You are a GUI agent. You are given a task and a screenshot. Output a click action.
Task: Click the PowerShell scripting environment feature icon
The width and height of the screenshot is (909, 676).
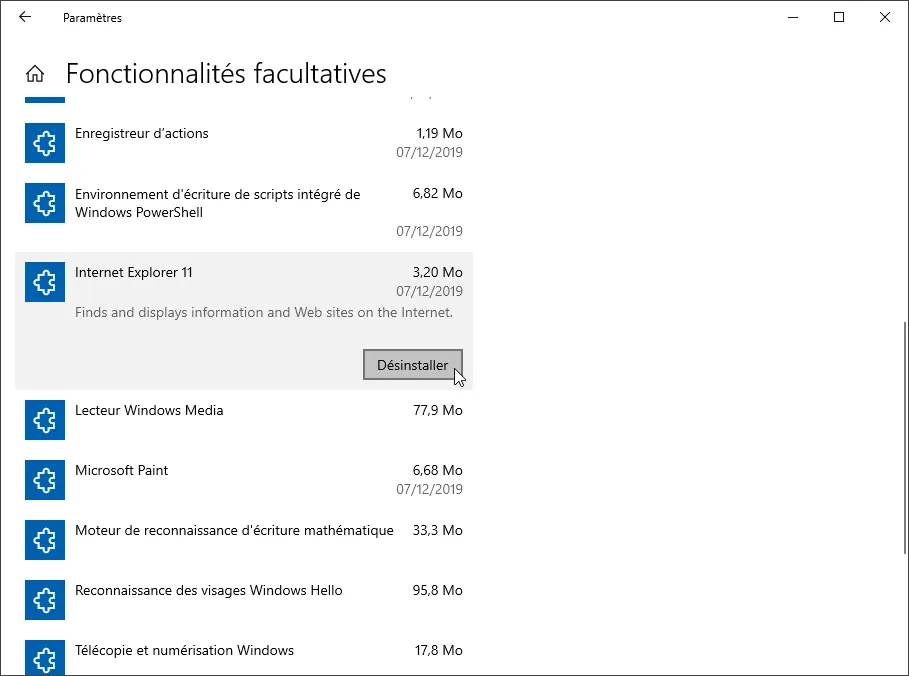click(x=44, y=203)
